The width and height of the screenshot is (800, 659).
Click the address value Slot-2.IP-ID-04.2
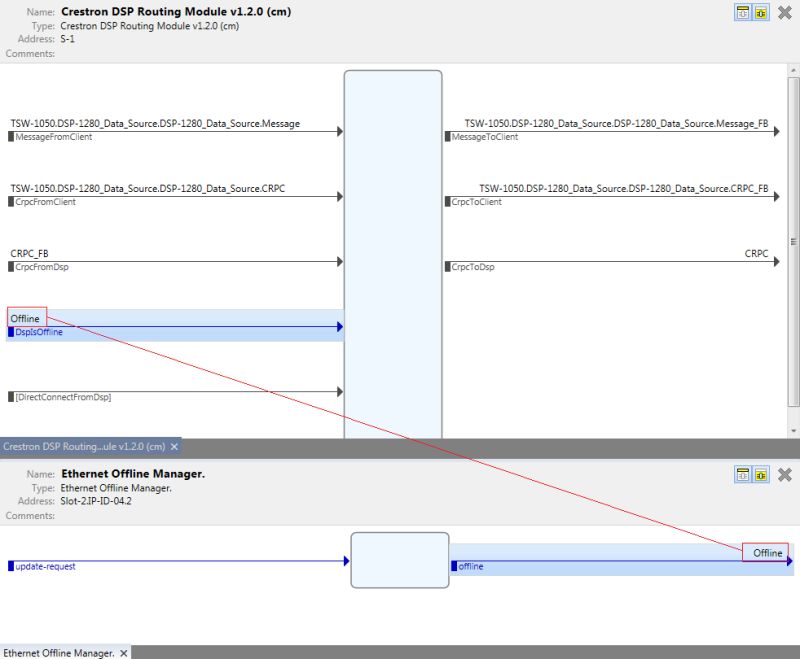click(96, 501)
